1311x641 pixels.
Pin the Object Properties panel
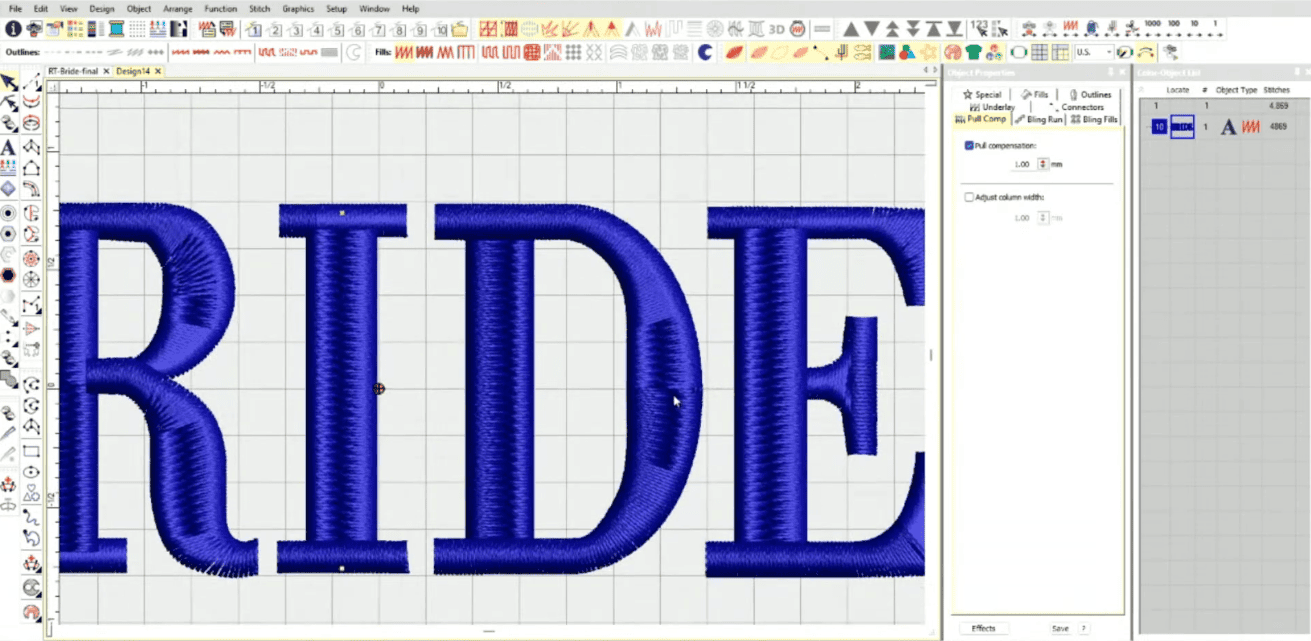1110,72
